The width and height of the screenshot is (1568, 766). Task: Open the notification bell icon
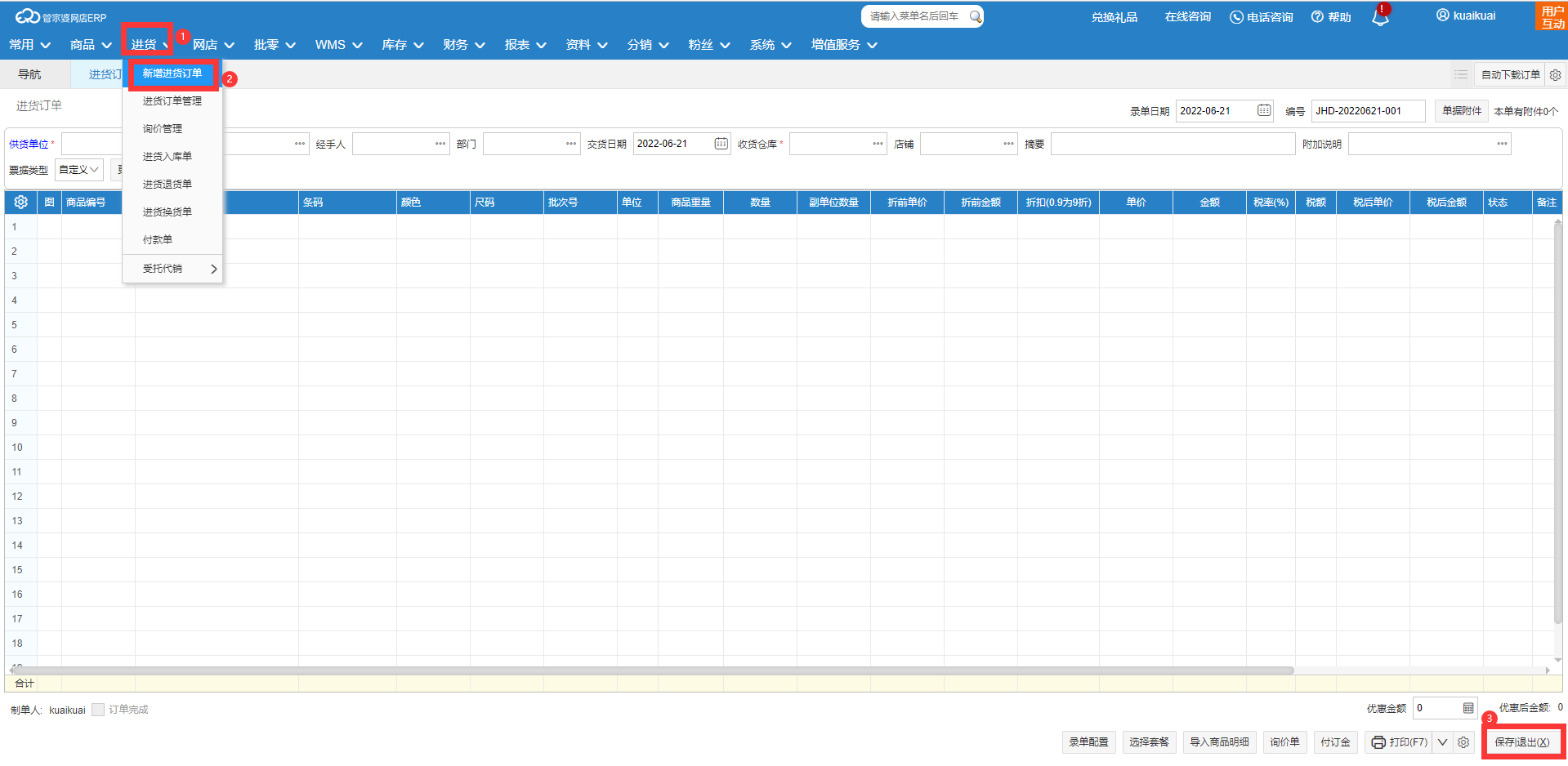[x=1380, y=18]
